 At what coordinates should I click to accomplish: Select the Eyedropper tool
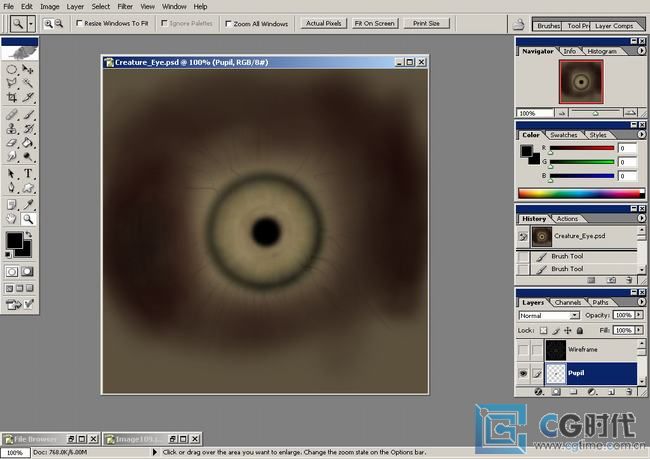coord(28,204)
